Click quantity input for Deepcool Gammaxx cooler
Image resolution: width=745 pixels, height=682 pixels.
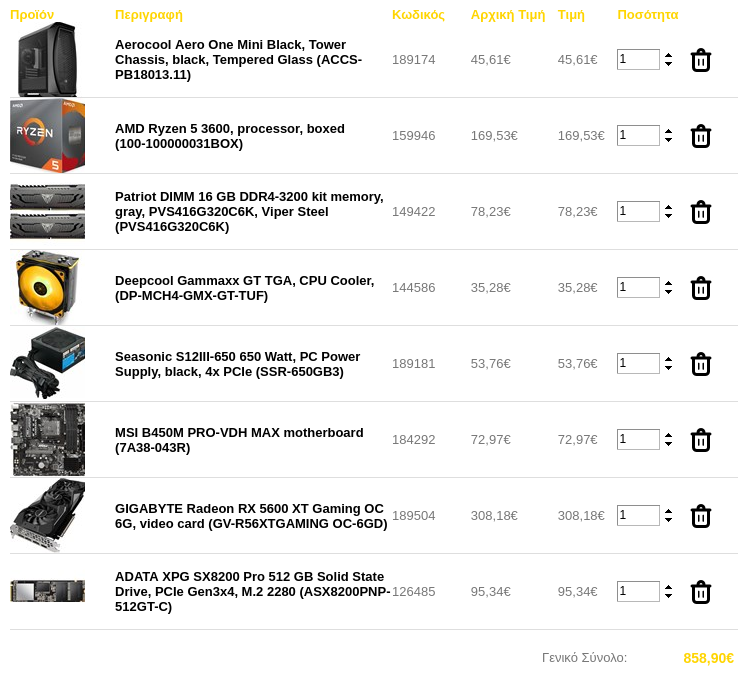coord(638,288)
